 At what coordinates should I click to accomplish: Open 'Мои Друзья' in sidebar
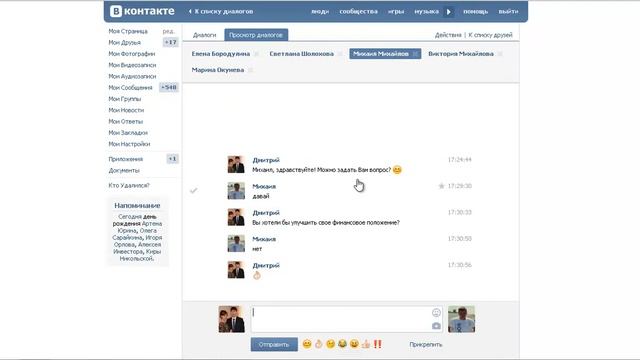(x=124, y=42)
